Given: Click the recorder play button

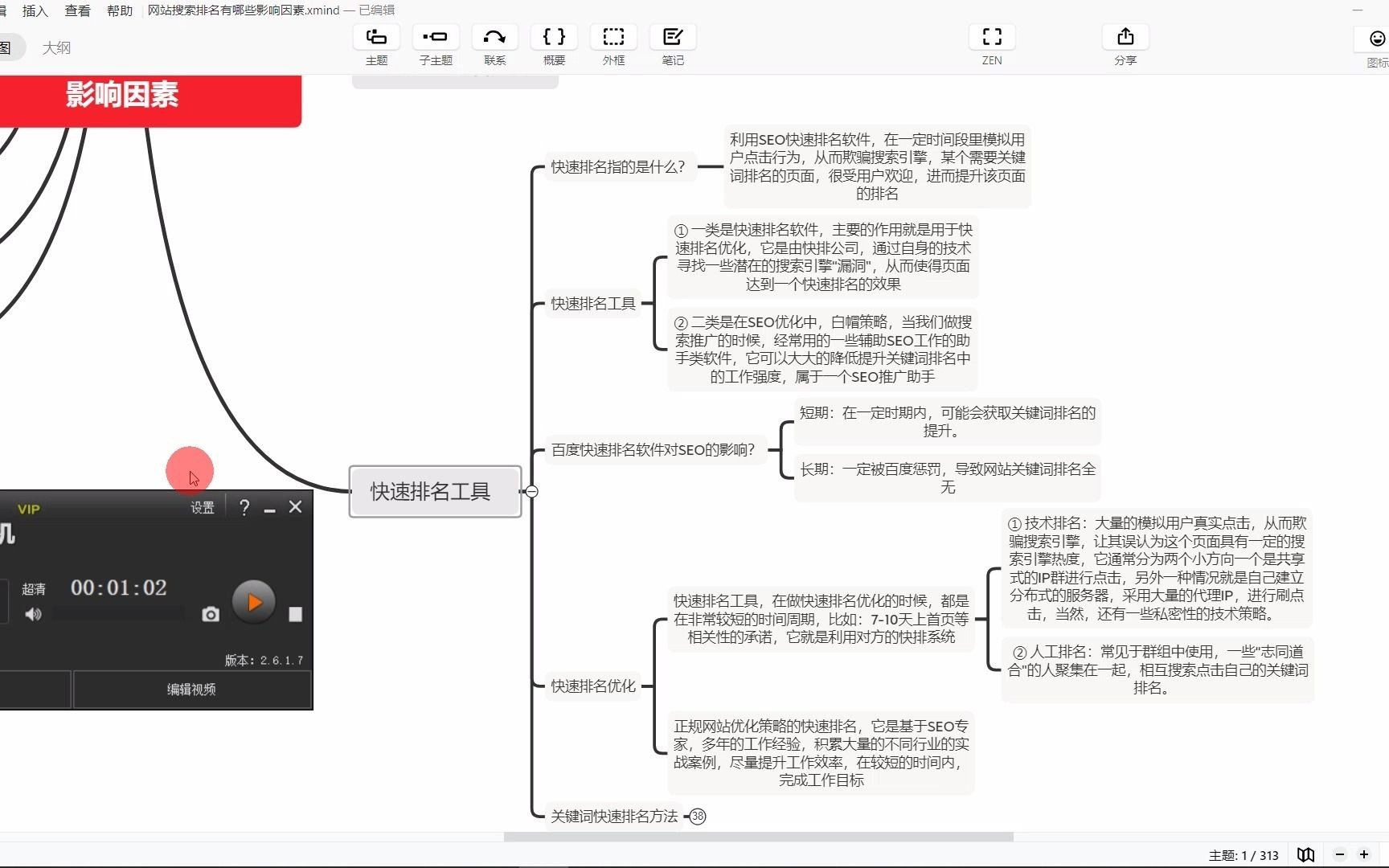Looking at the screenshot, I should 253,602.
